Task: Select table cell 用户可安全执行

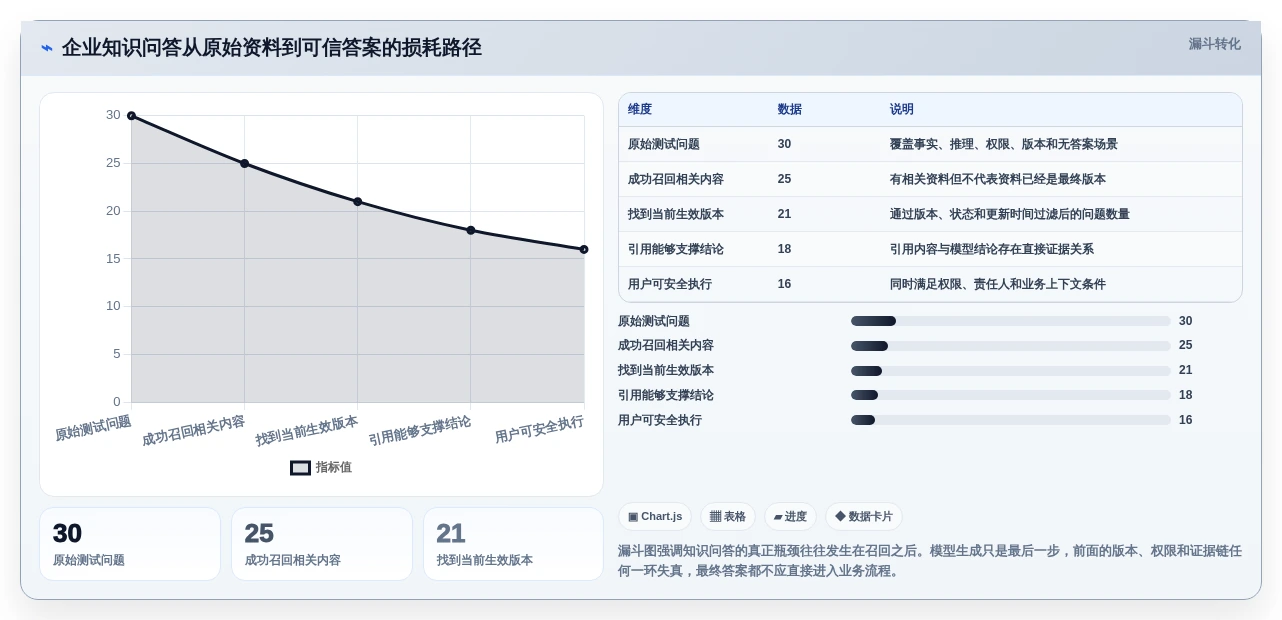Action: tap(670, 284)
